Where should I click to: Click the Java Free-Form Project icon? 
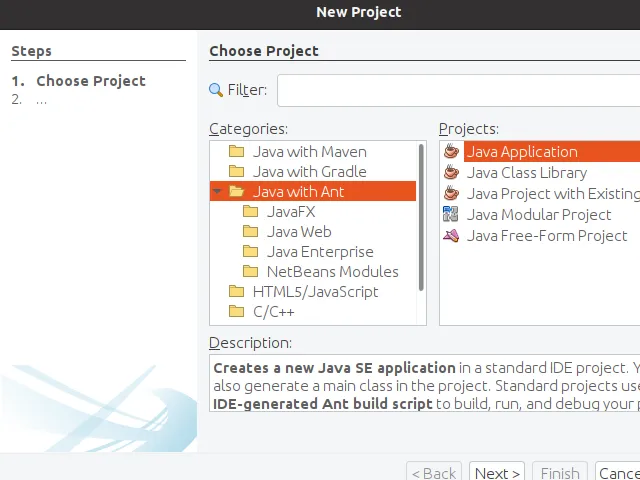point(451,236)
